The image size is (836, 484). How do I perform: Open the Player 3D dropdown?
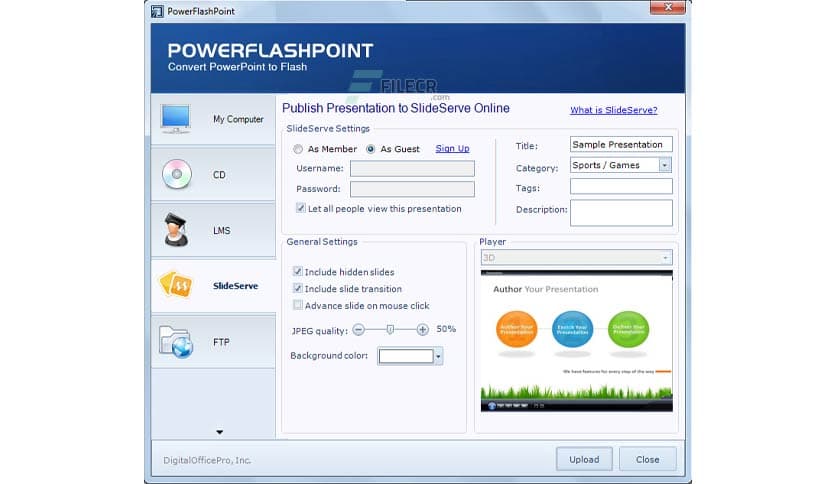pos(576,258)
